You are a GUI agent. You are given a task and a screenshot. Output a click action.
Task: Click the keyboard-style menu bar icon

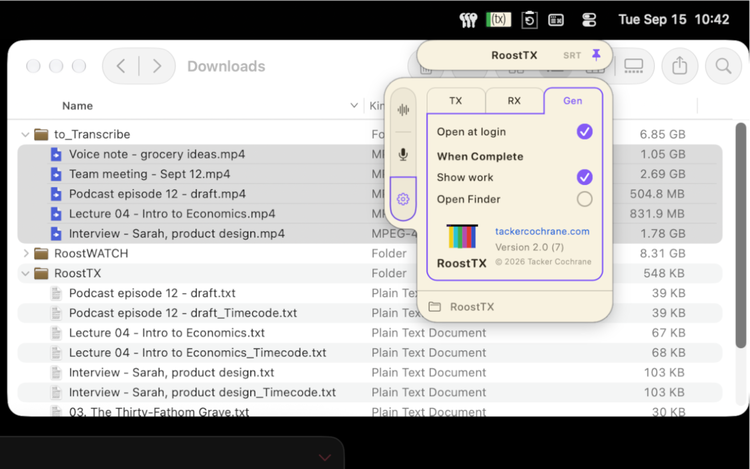556,20
